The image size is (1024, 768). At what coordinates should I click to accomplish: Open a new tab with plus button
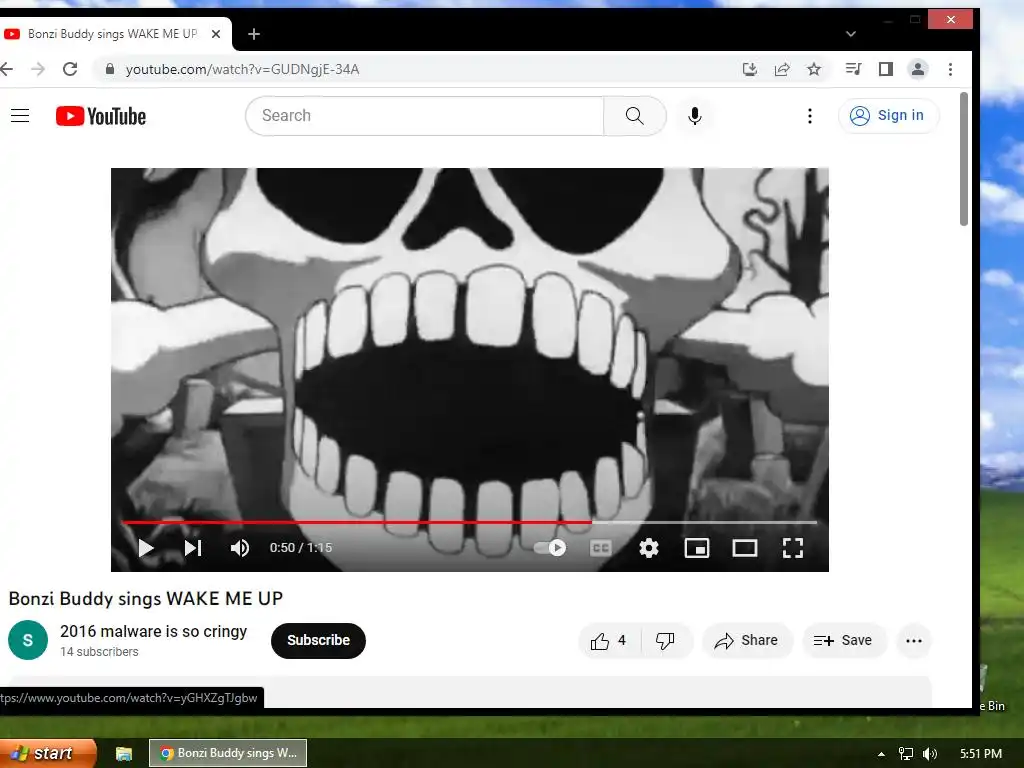[254, 34]
